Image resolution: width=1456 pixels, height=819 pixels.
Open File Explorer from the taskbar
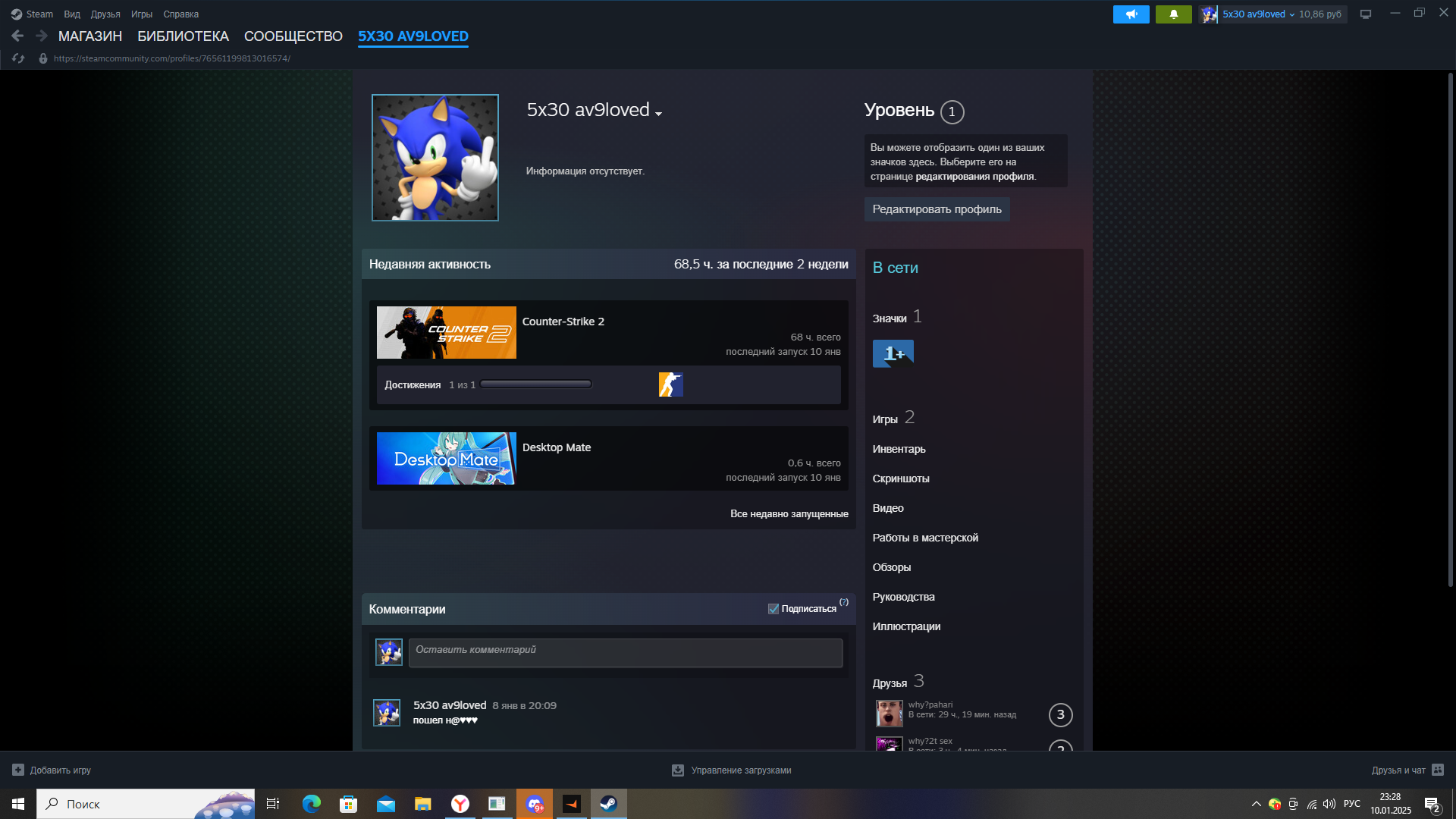(422, 804)
